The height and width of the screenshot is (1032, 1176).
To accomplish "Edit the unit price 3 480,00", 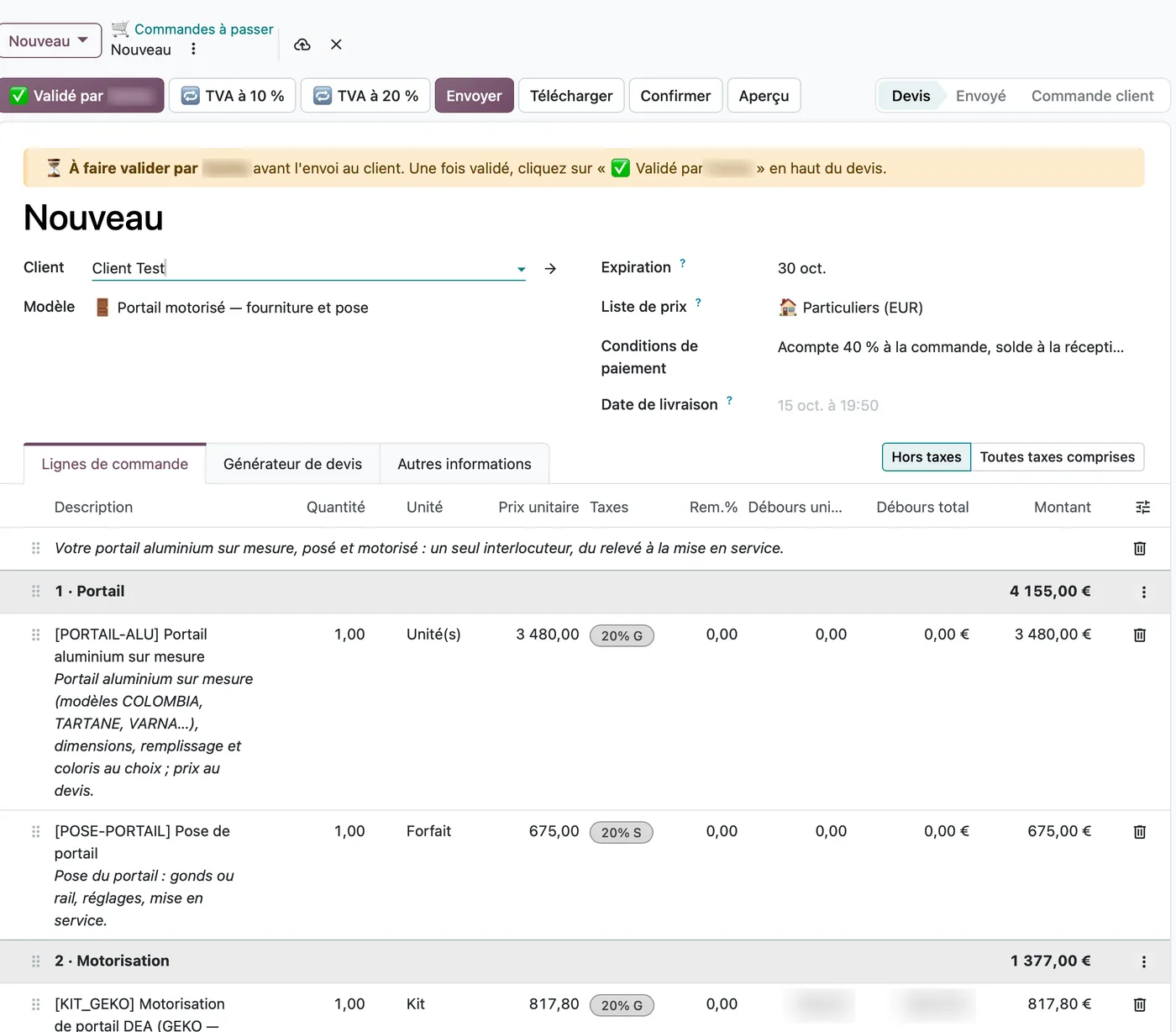I will 547,634.
